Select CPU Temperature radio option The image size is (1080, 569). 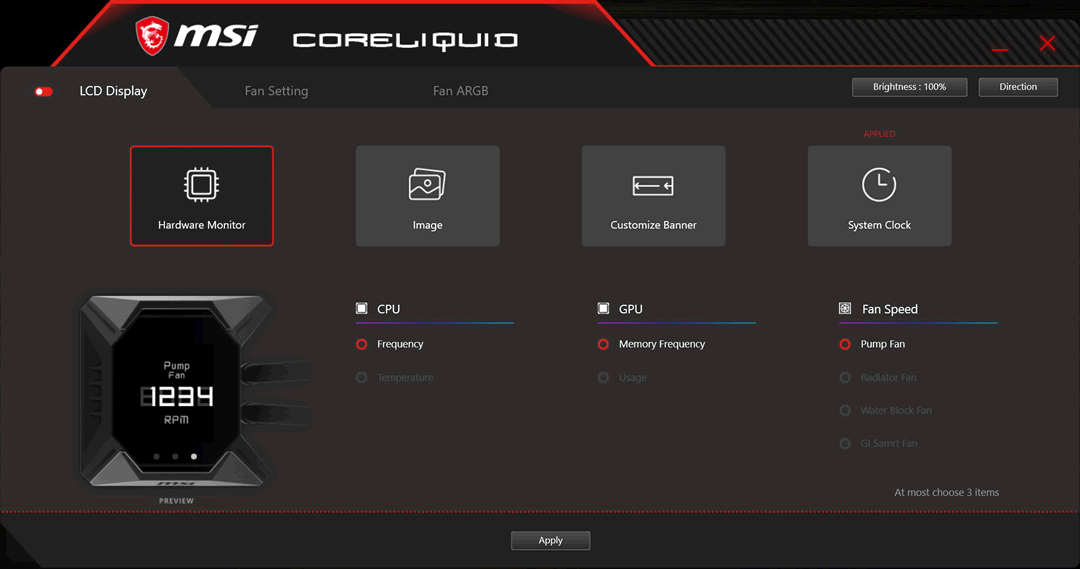362,377
